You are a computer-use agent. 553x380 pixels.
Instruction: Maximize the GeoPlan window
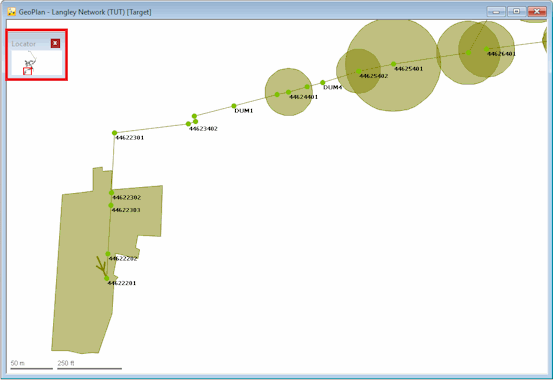point(516,12)
